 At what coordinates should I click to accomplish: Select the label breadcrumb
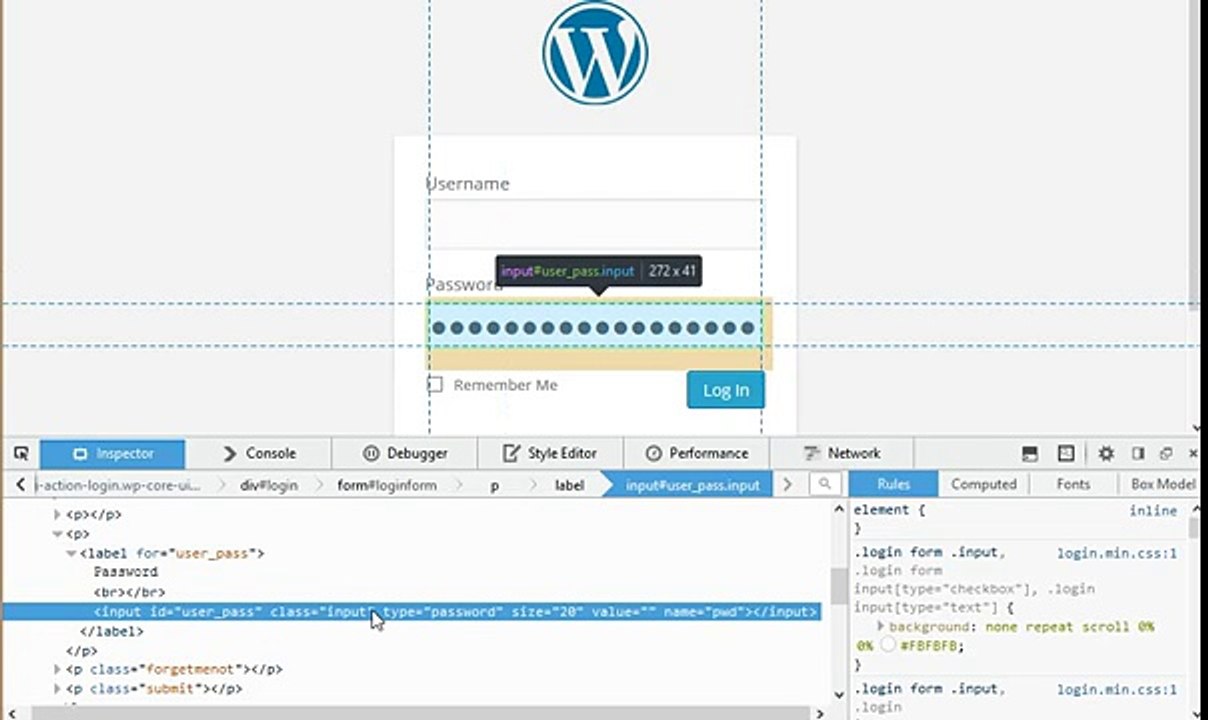tap(569, 485)
